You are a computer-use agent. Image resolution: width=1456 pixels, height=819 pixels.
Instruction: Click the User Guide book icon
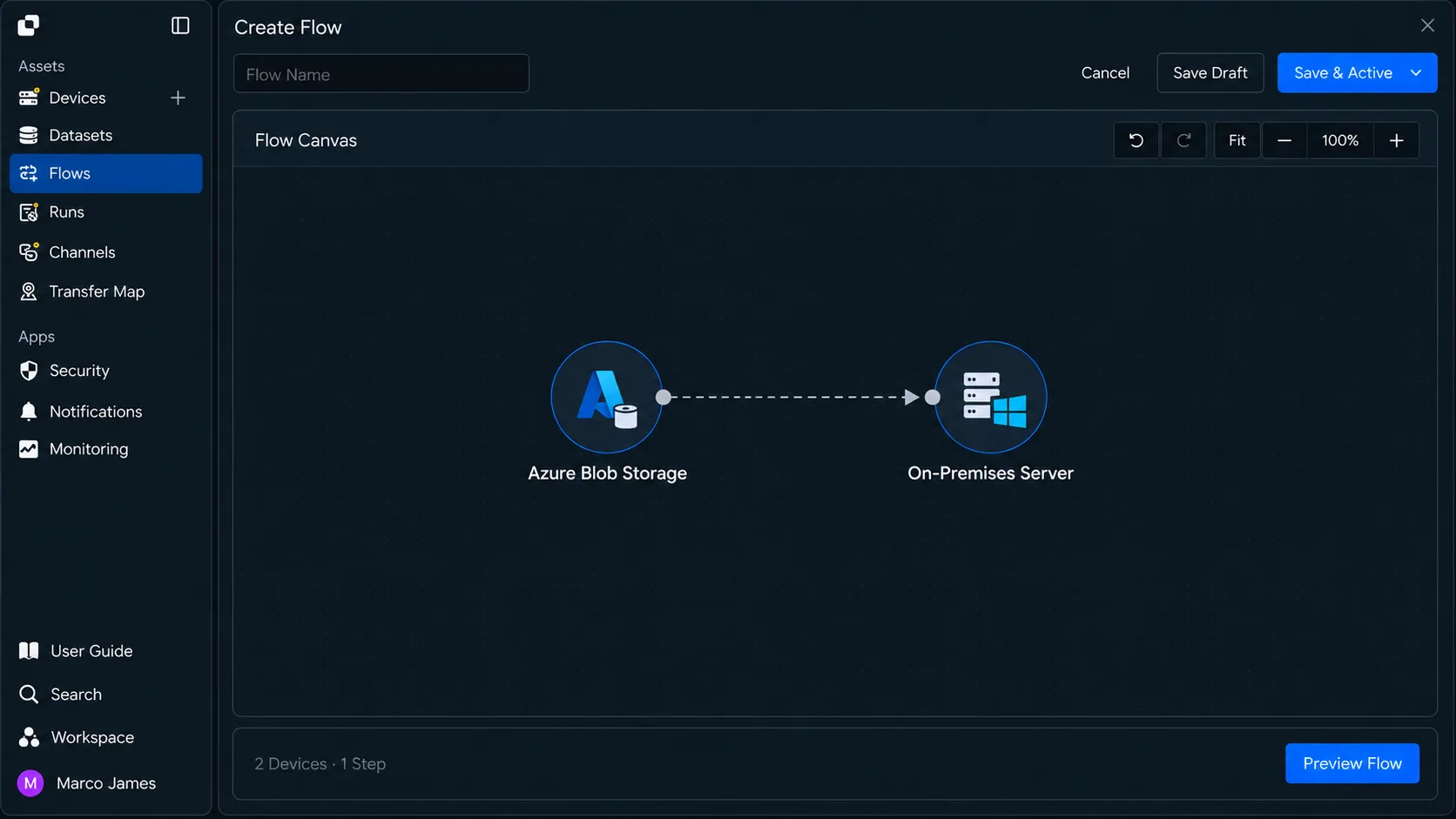29,651
